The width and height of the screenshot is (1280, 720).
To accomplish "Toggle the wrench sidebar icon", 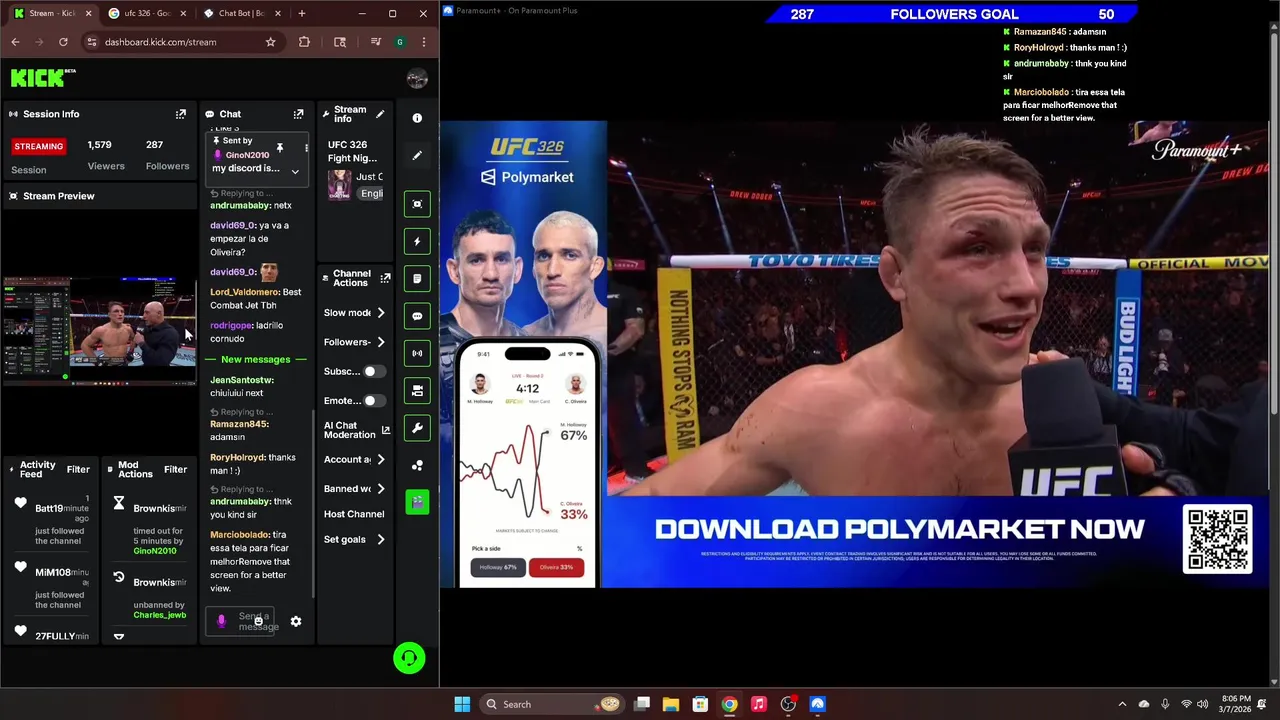I will click(417, 428).
